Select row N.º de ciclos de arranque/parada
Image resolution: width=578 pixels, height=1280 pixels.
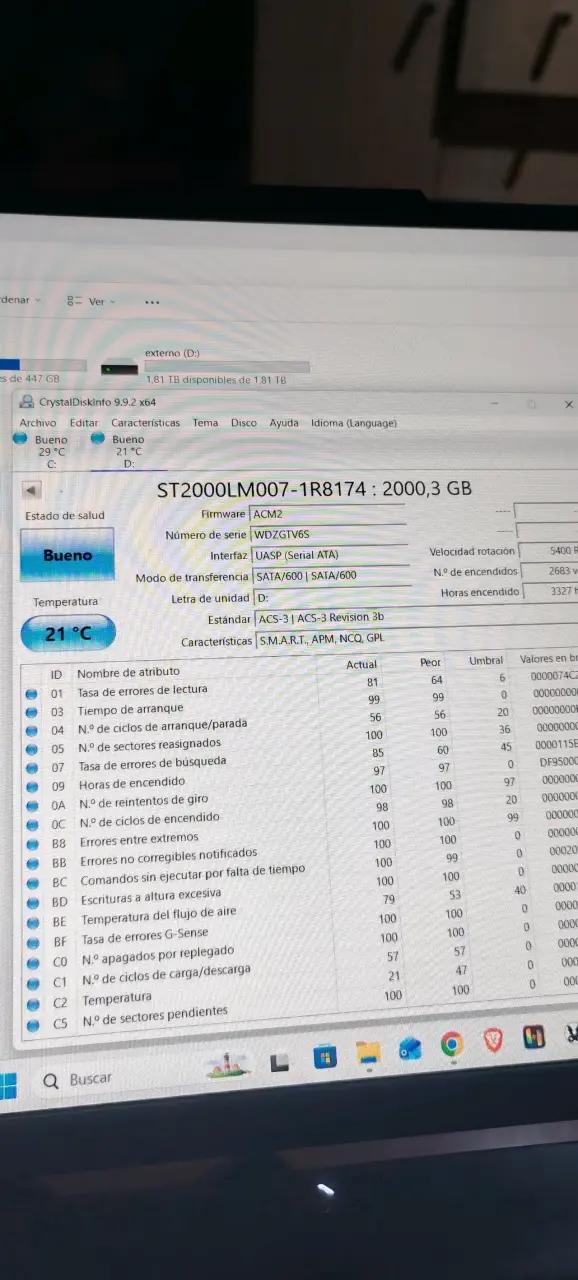(x=299, y=723)
